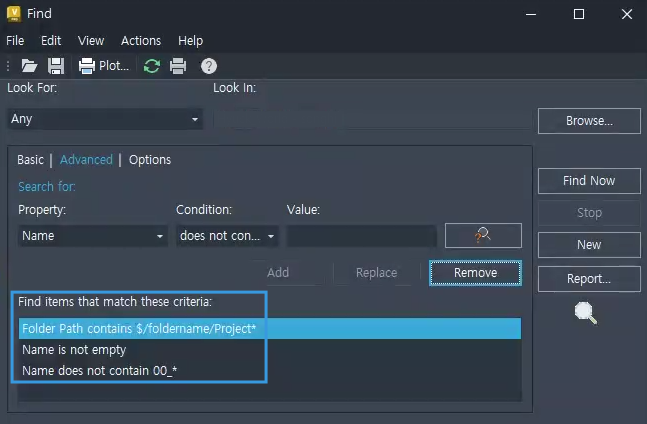Switch to the Options tab
The width and height of the screenshot is (647, 424).
coord(150,160)
